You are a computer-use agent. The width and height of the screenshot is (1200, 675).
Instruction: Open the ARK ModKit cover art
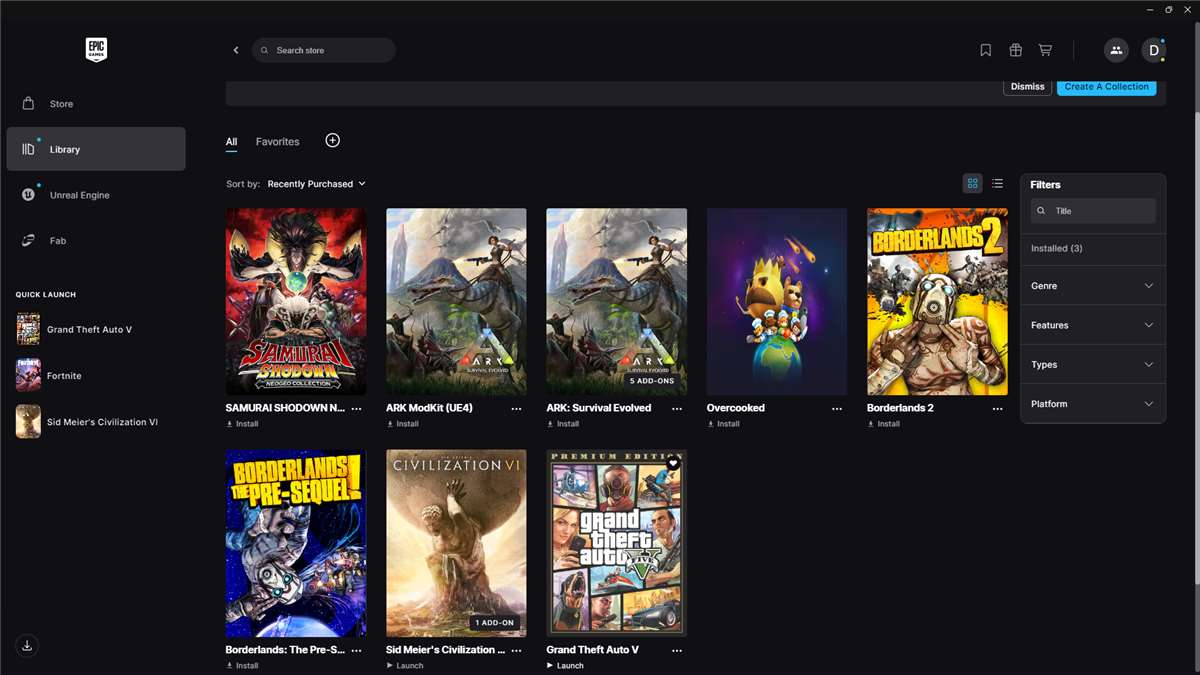(456, 302)
